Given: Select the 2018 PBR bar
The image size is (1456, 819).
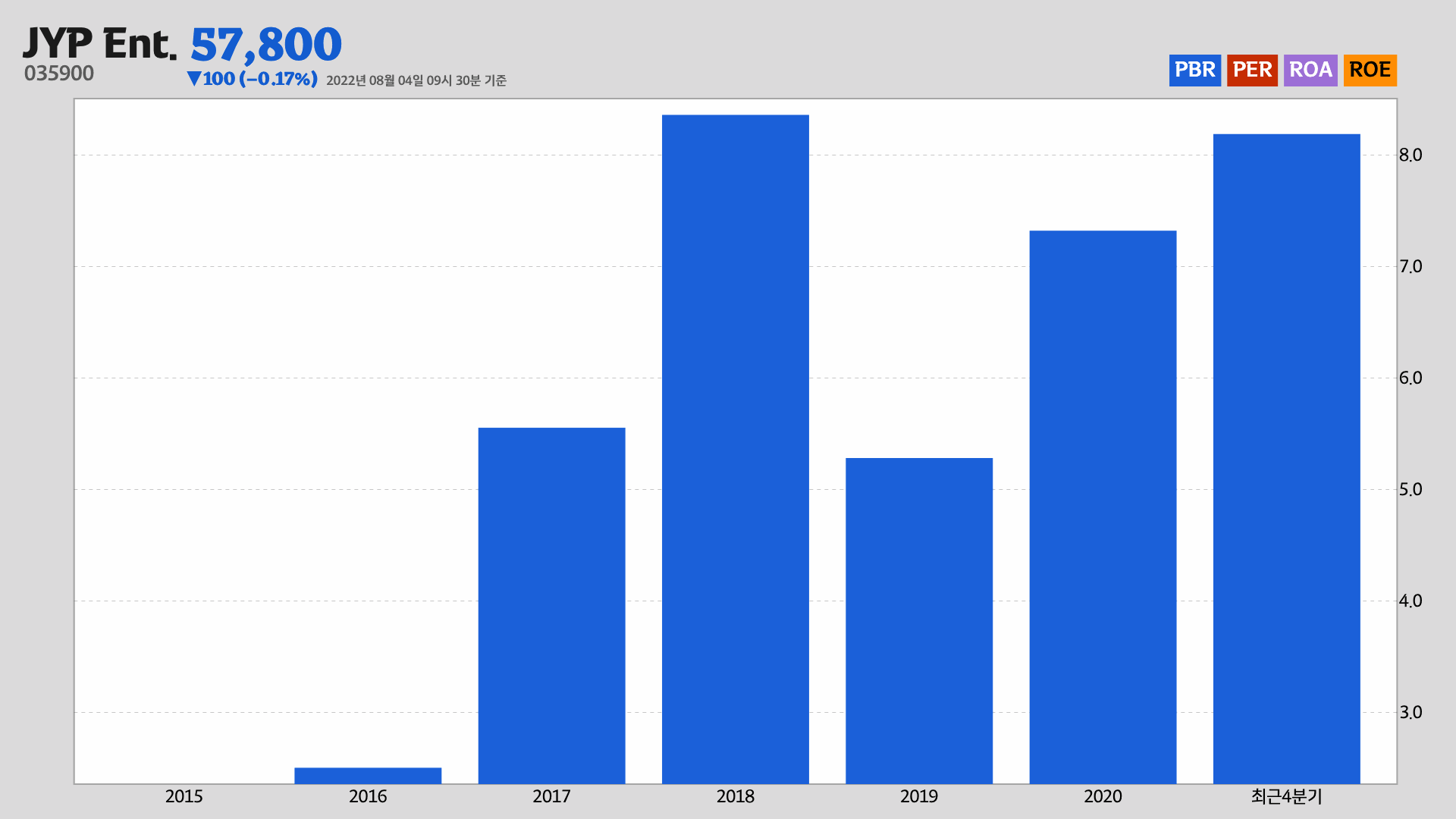Looking at the screenshot, I should pos(736,450).
